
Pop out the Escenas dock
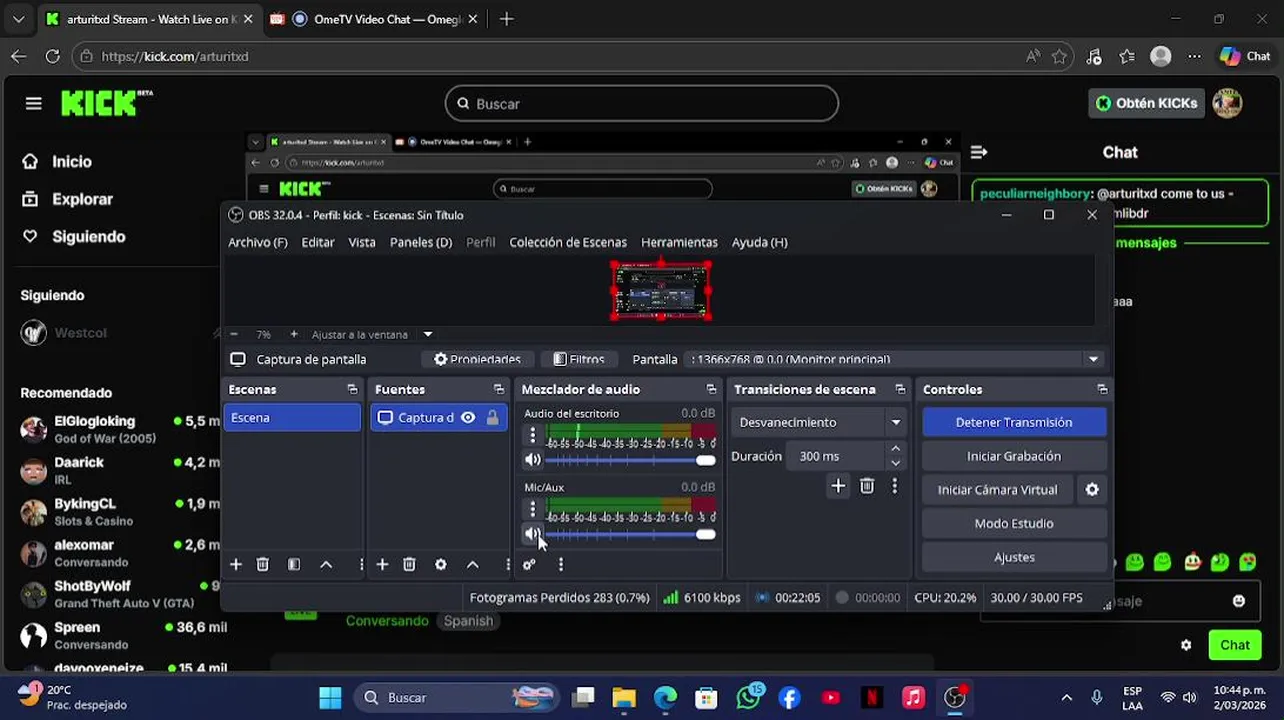(352, 389)
